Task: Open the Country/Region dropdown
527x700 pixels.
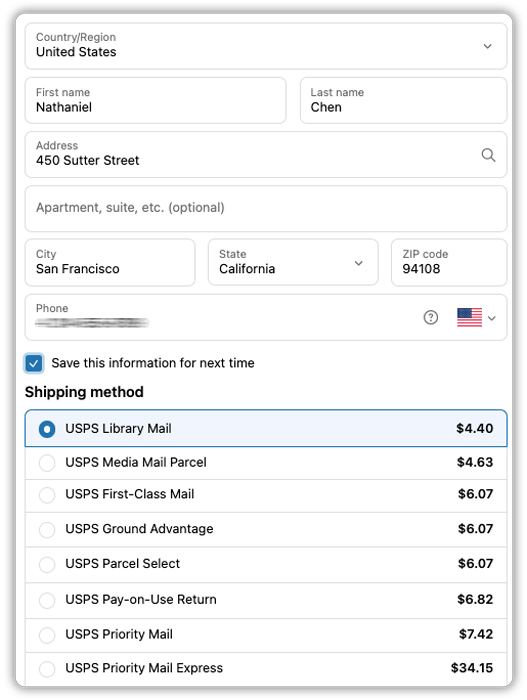Action: tap(266, 46)
